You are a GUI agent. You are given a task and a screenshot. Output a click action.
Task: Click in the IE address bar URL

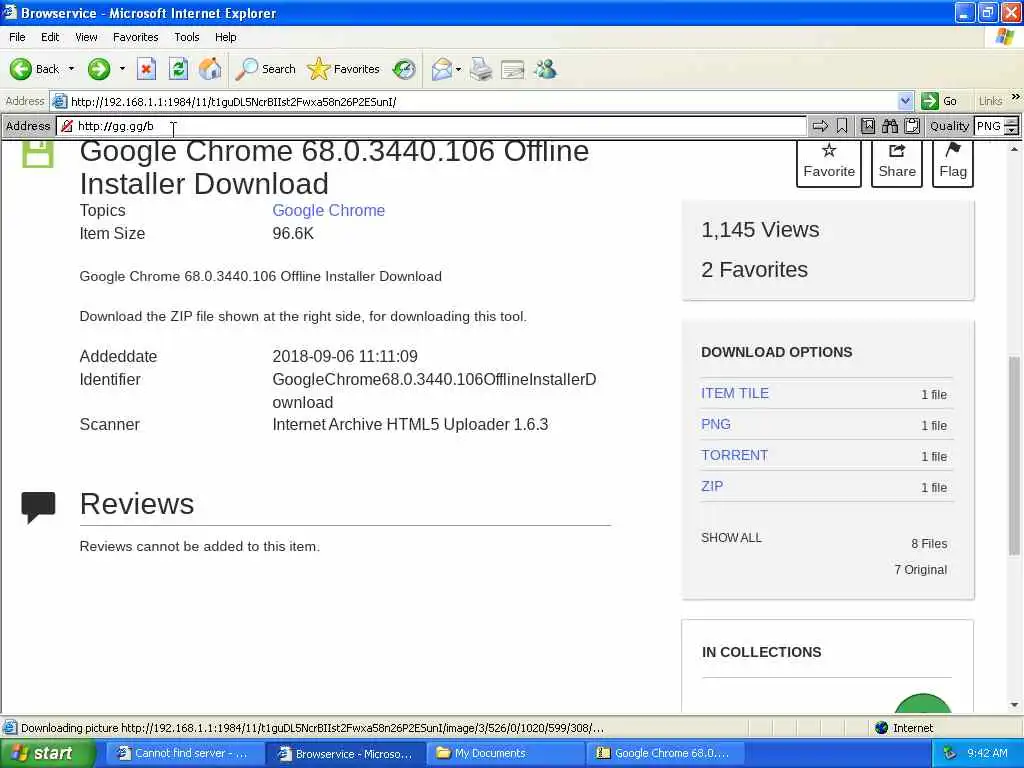point(483,101)
